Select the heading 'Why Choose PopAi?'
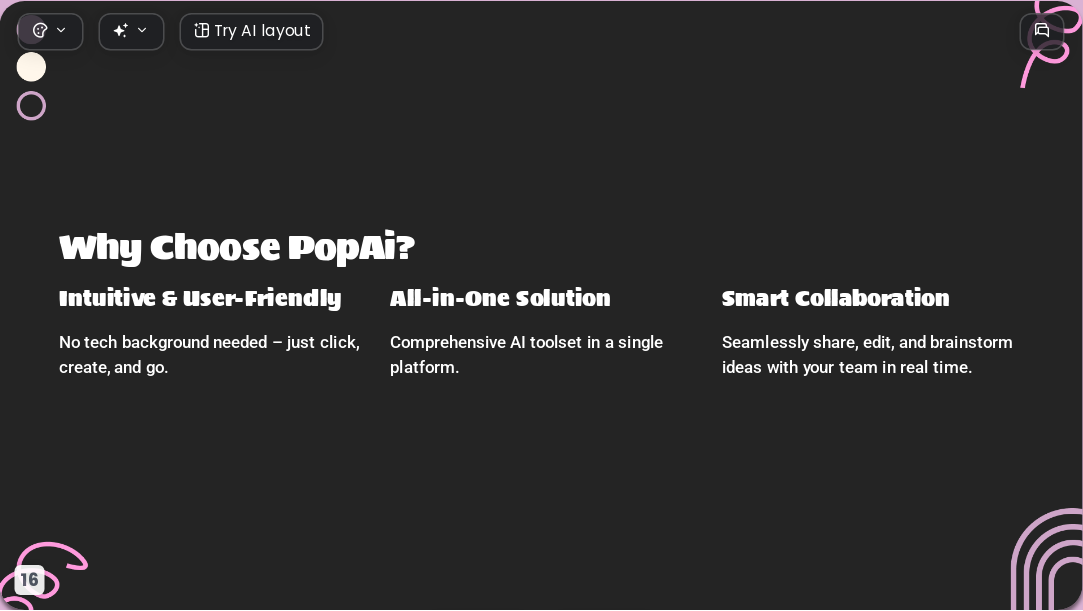Image resolution: width=1083 pixels, height=611 pixels. [x=236, y=248]
